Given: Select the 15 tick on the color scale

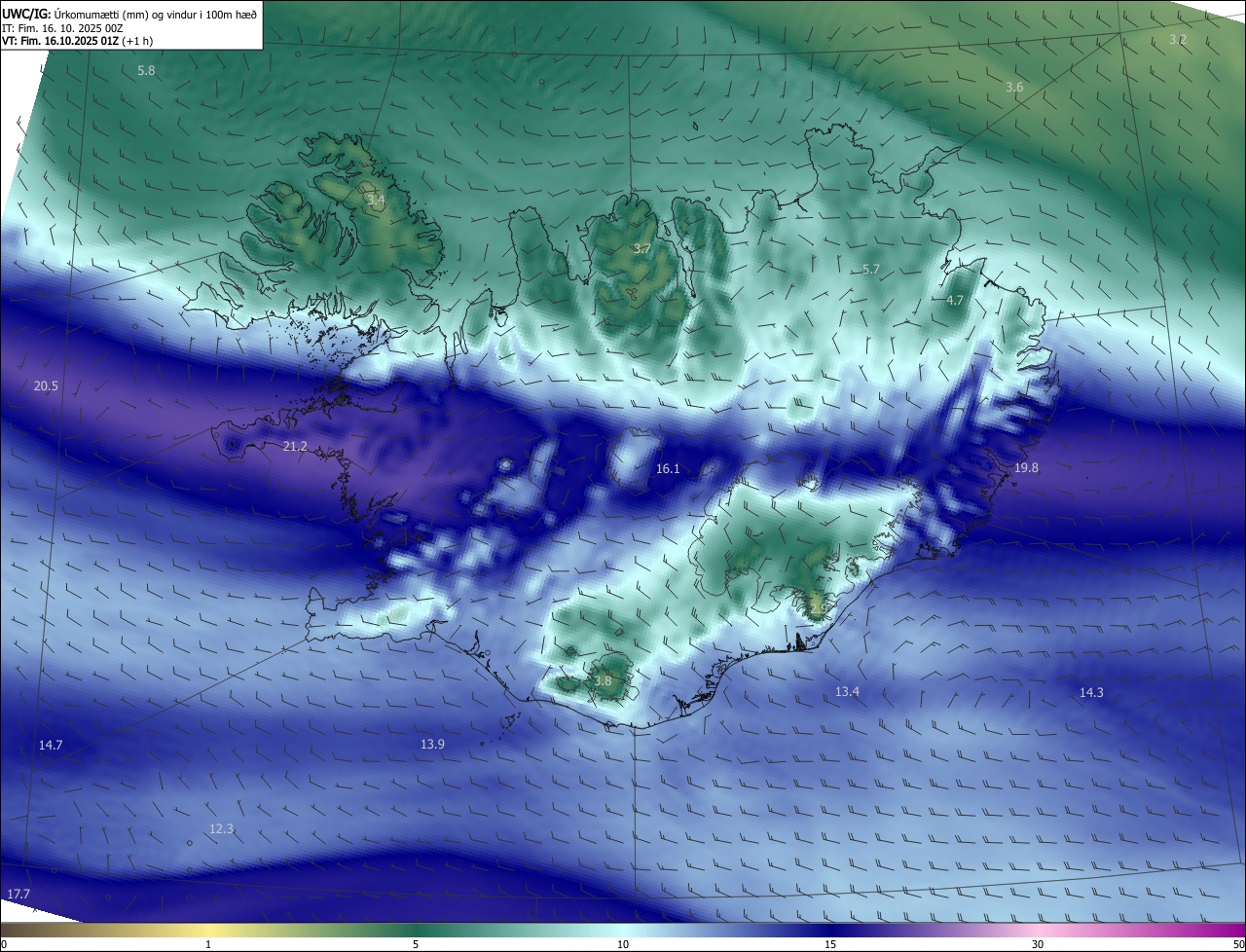Looking at the screenshot, I should tap(830, 944).
